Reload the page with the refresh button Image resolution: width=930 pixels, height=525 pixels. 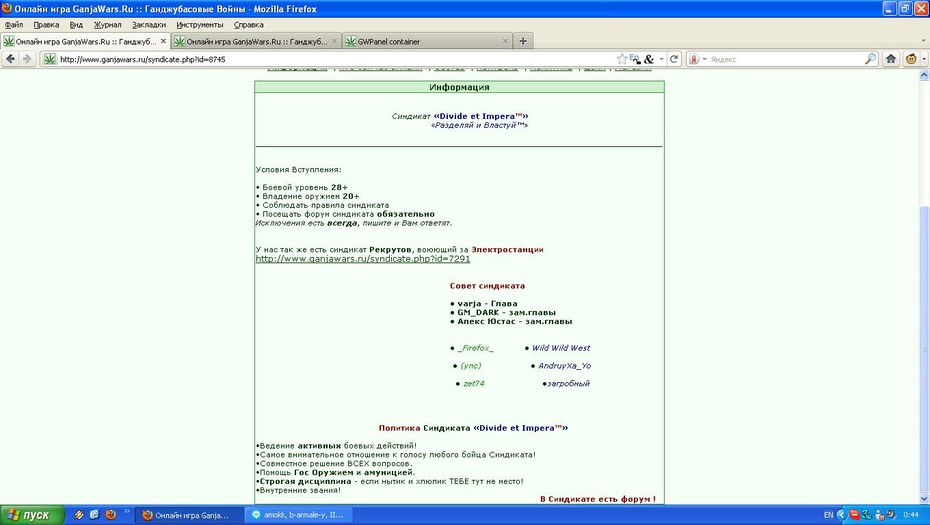674,59
